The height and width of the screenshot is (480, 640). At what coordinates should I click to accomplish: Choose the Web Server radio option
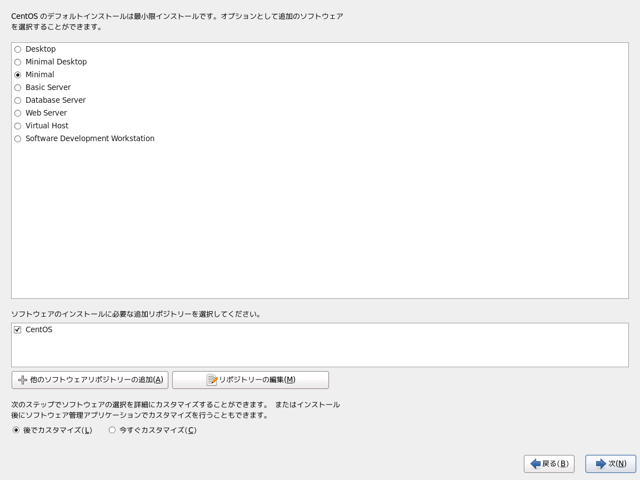click(x=18, y=113)
